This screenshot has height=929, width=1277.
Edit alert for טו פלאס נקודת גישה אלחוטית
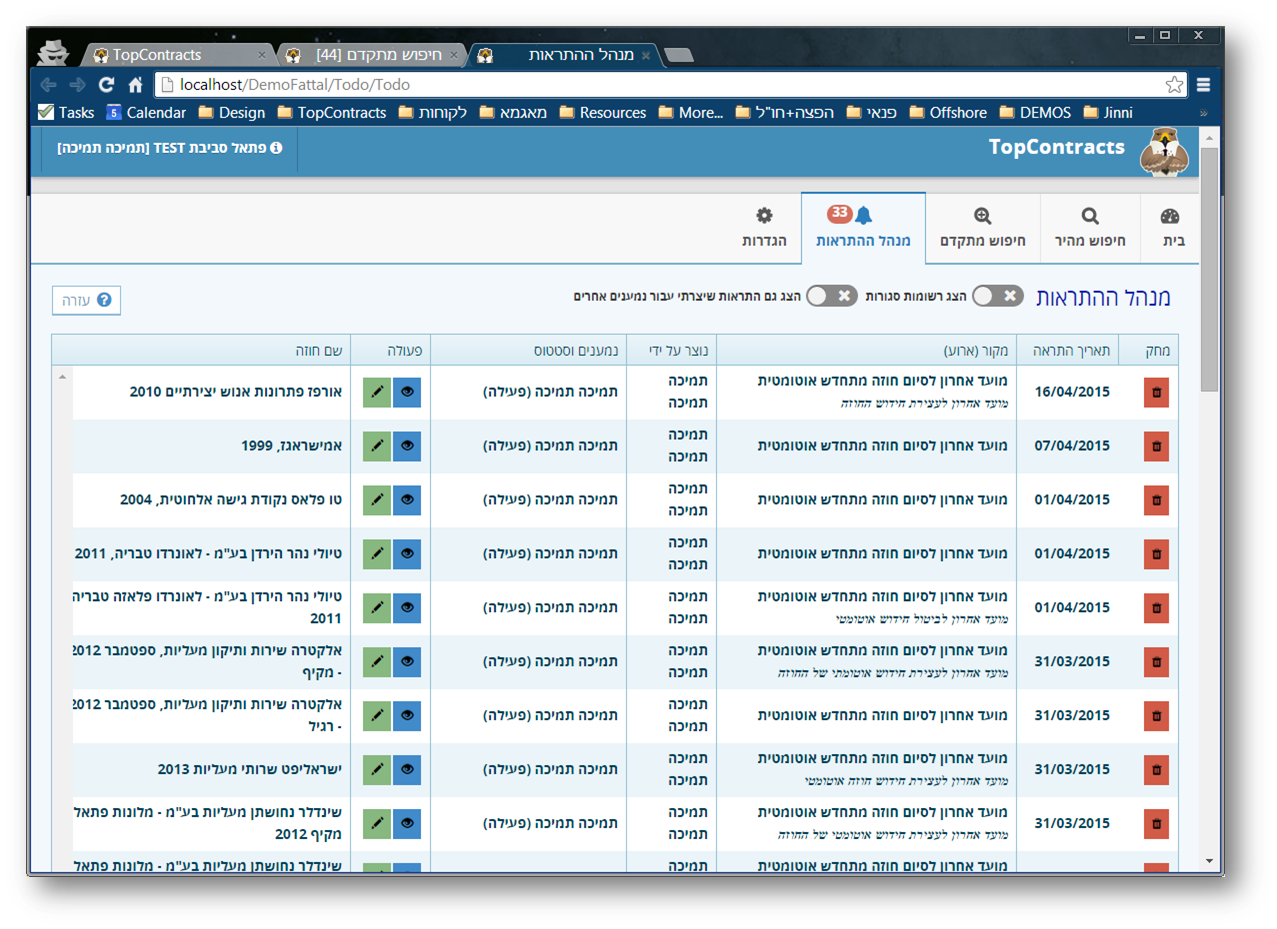(377, 500)
